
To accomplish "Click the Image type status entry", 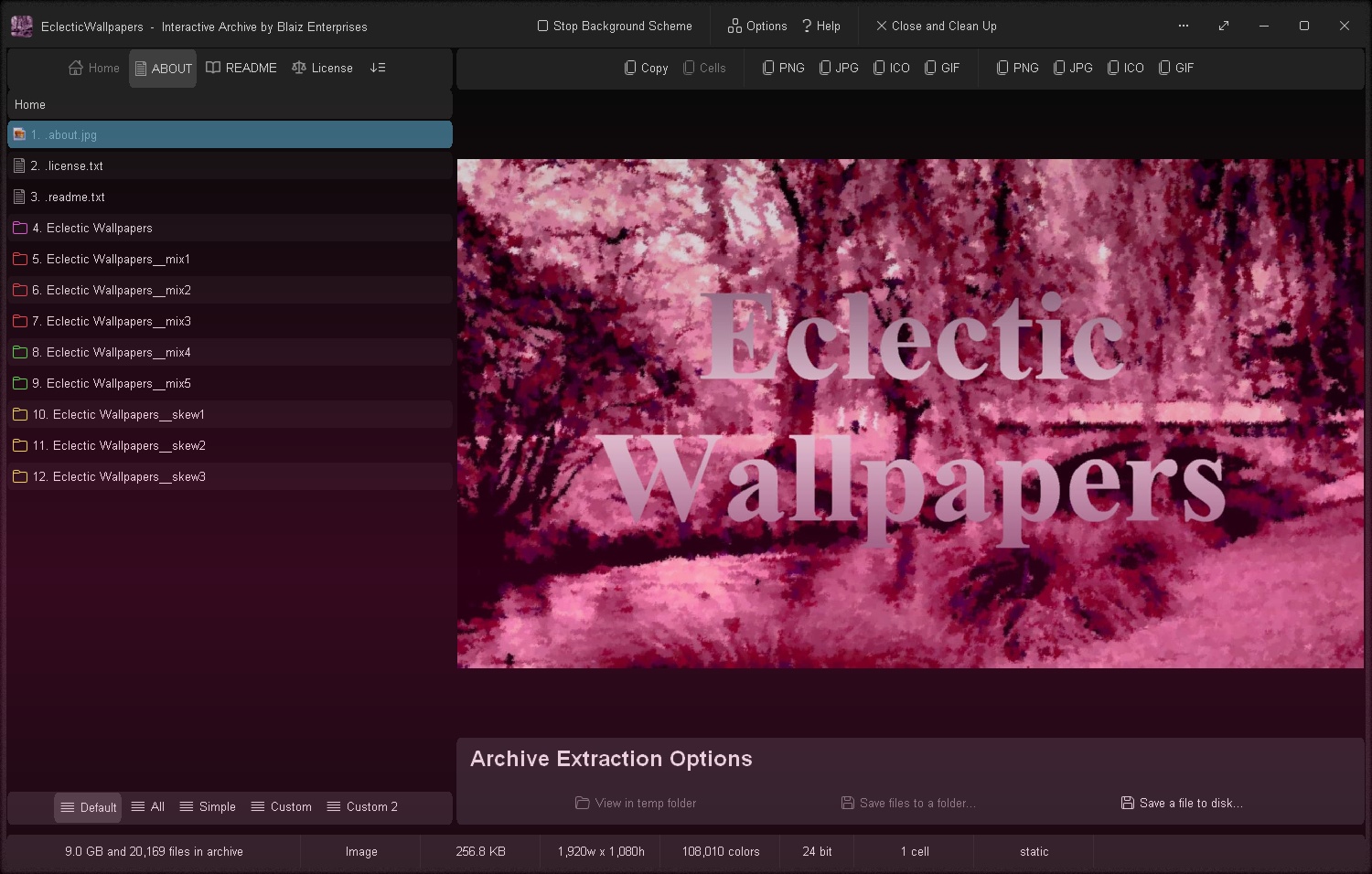I will pos(361,851).
